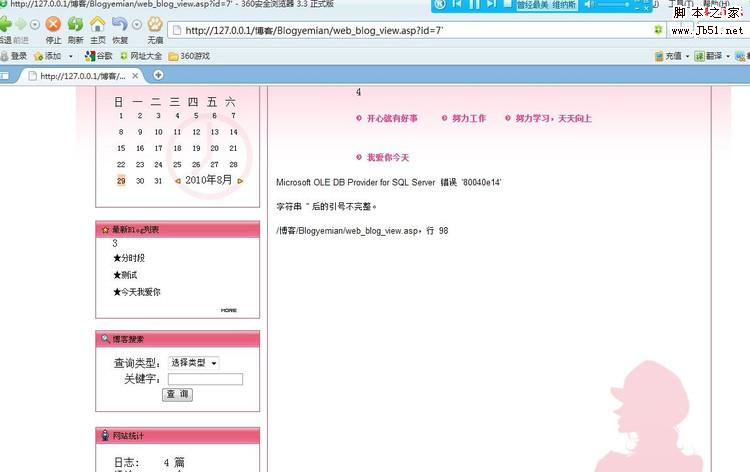Enable private mode with 无痕 paw icon

tap(155, 24)
